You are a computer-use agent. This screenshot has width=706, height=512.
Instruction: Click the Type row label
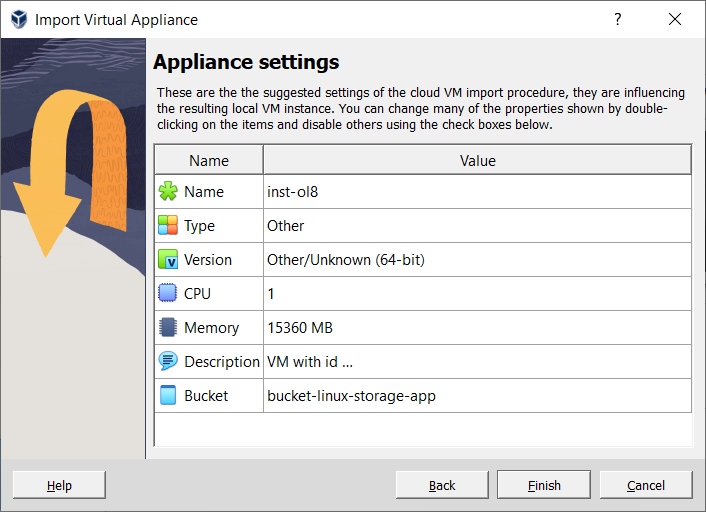pyautogui.click(x=199, y=226)
